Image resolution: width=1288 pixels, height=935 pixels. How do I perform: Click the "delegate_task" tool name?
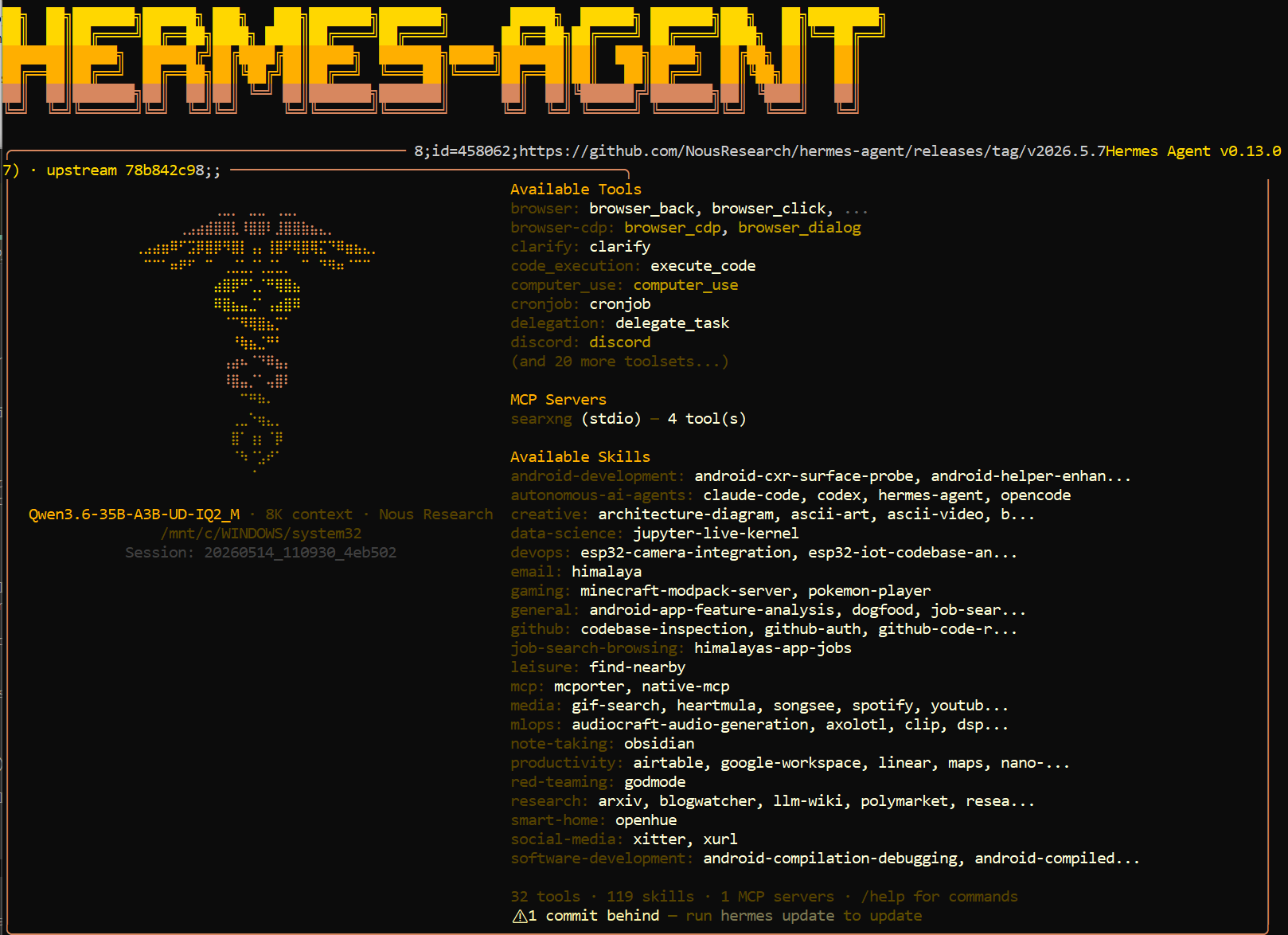[x=672, y=323]
